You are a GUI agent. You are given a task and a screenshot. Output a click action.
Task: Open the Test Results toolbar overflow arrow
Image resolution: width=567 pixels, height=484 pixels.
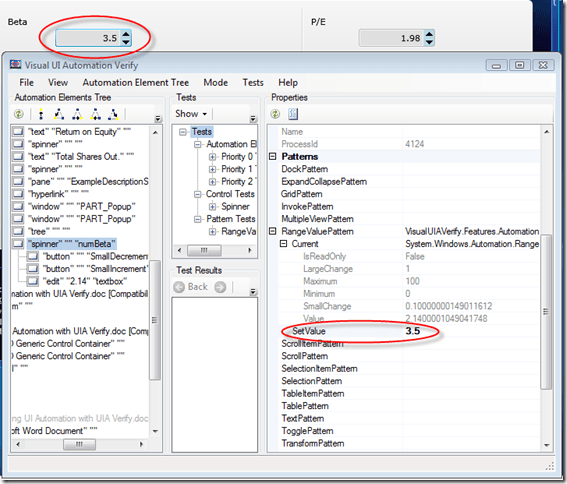253,292
